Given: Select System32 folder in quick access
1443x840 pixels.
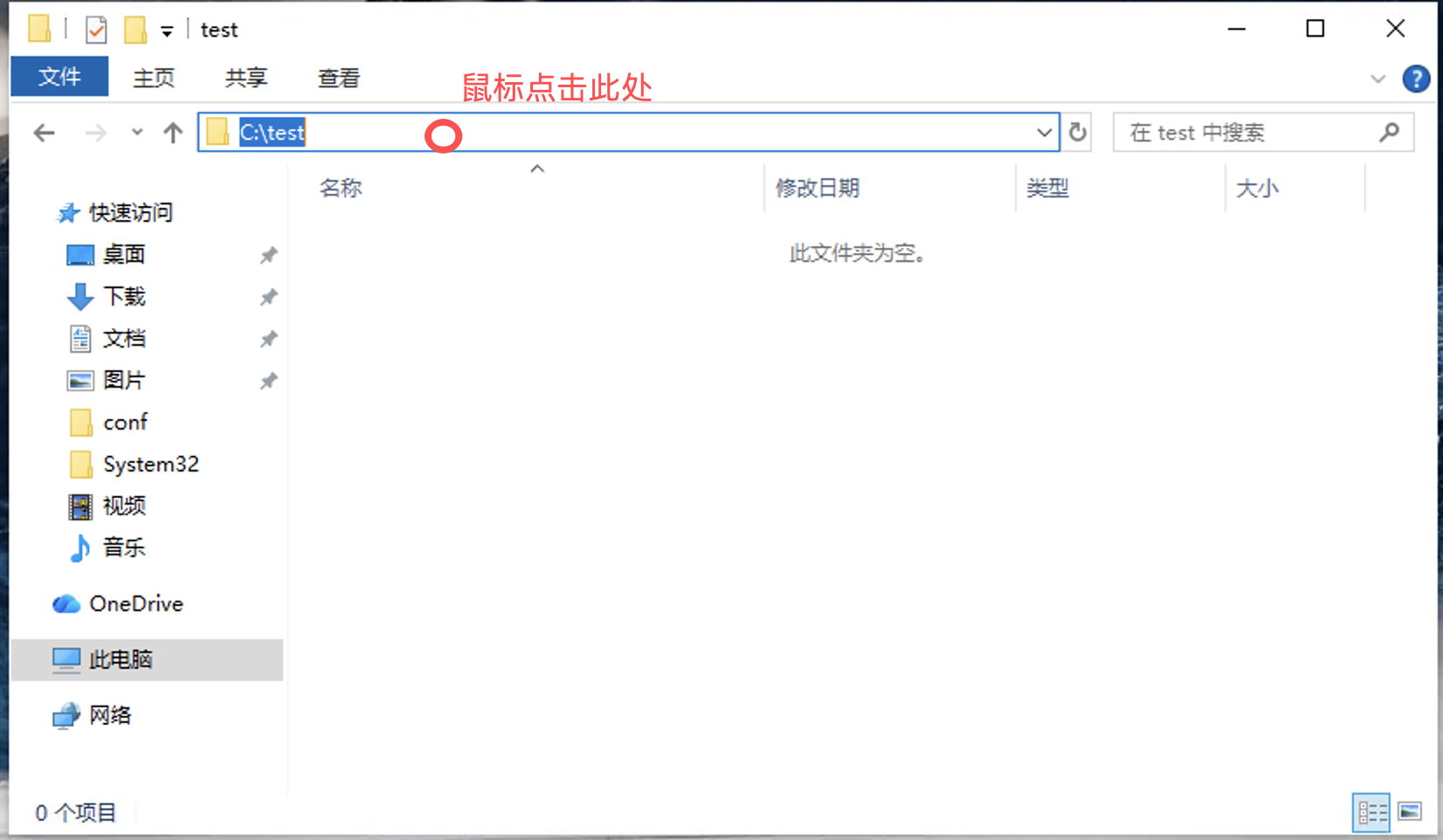Looking at the screenshot, I should 150,464.
